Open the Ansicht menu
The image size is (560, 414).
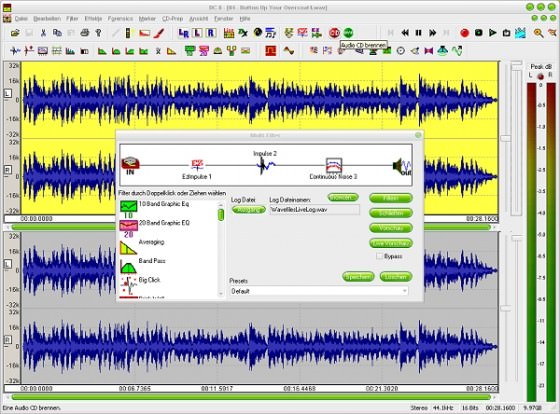pos(199,19)
